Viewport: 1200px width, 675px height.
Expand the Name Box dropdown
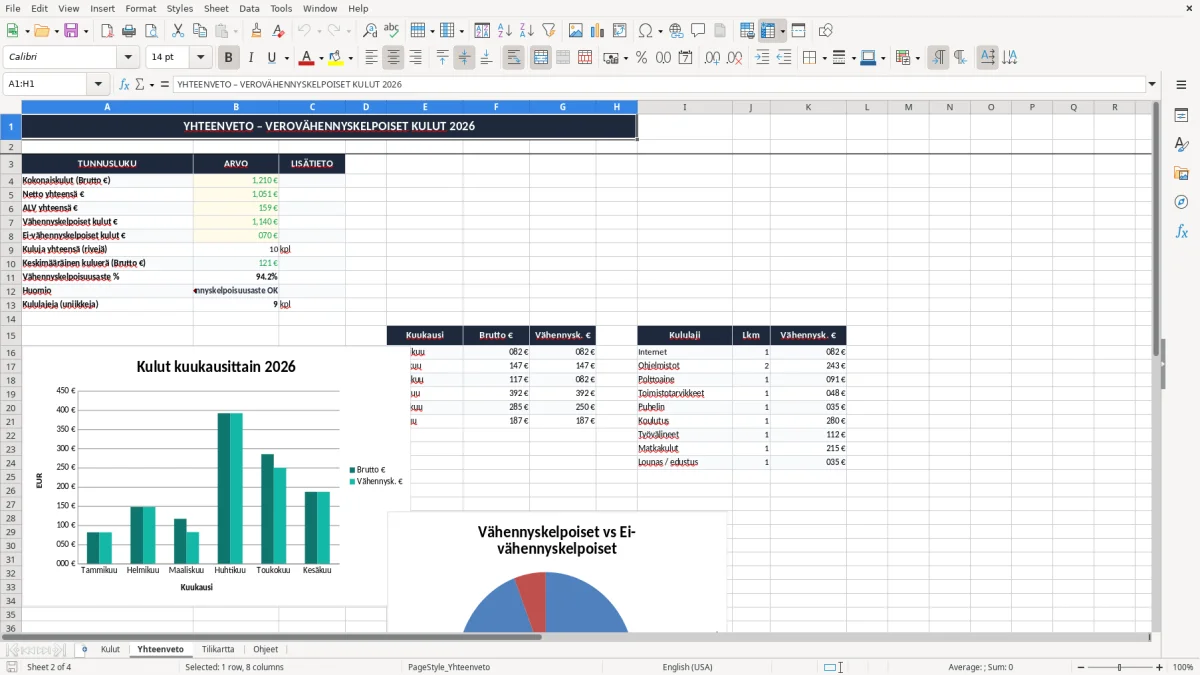click(x=98, y=84)
